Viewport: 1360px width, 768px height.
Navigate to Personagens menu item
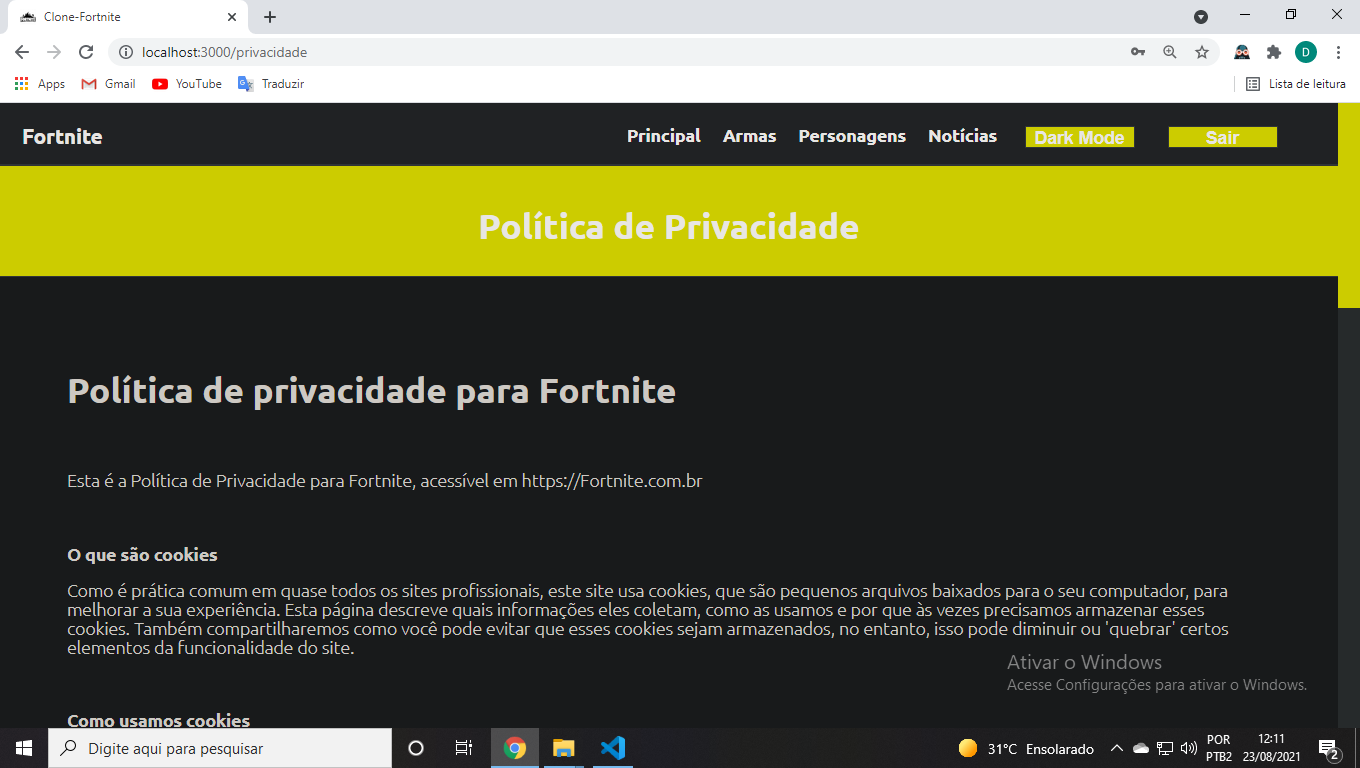pos(852,136)
